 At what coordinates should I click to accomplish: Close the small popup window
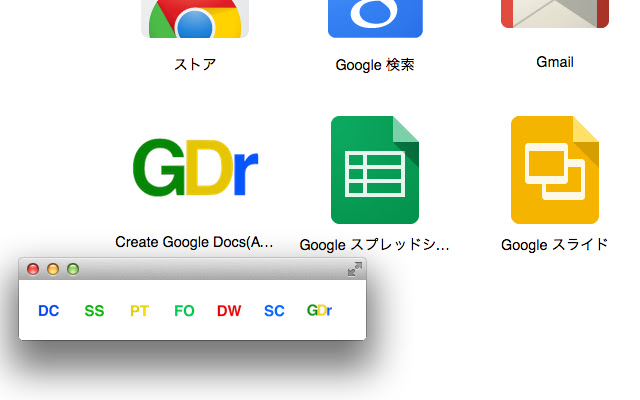[x=33, y=269]
